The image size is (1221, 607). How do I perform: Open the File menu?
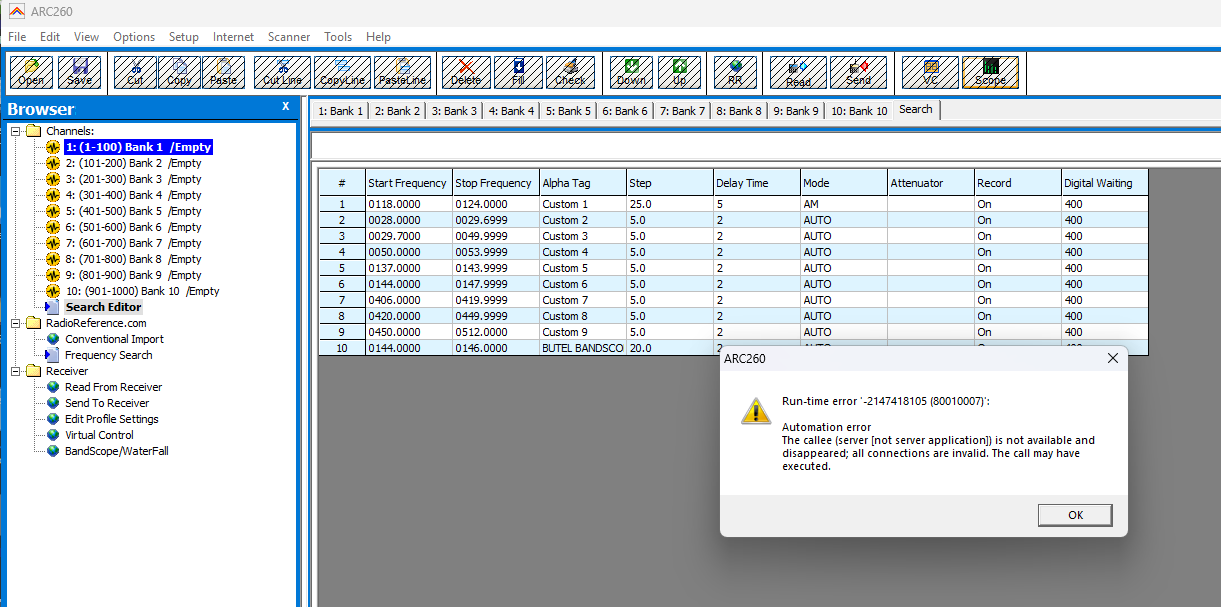click(17, 37)
